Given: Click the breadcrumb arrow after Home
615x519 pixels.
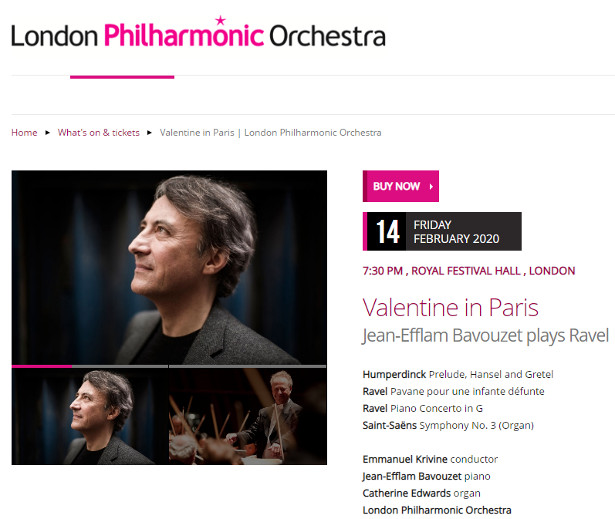Looking at the screenshot, I should click(47, 133).
